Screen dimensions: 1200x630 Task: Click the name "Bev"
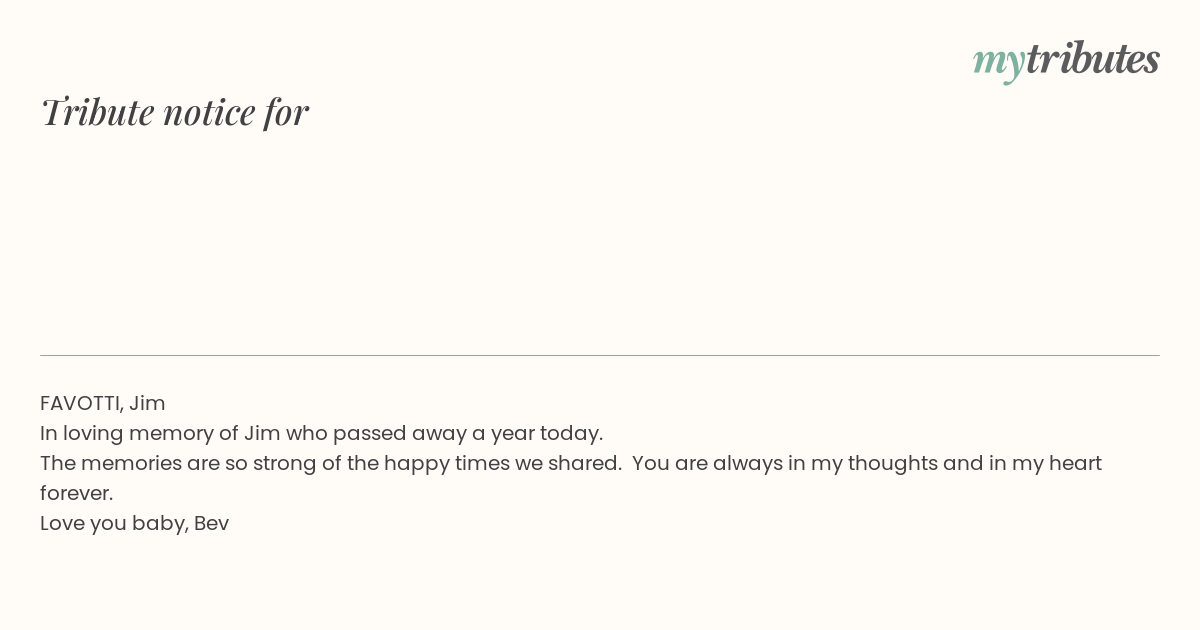pyautogui.click(x=212, y=523)
